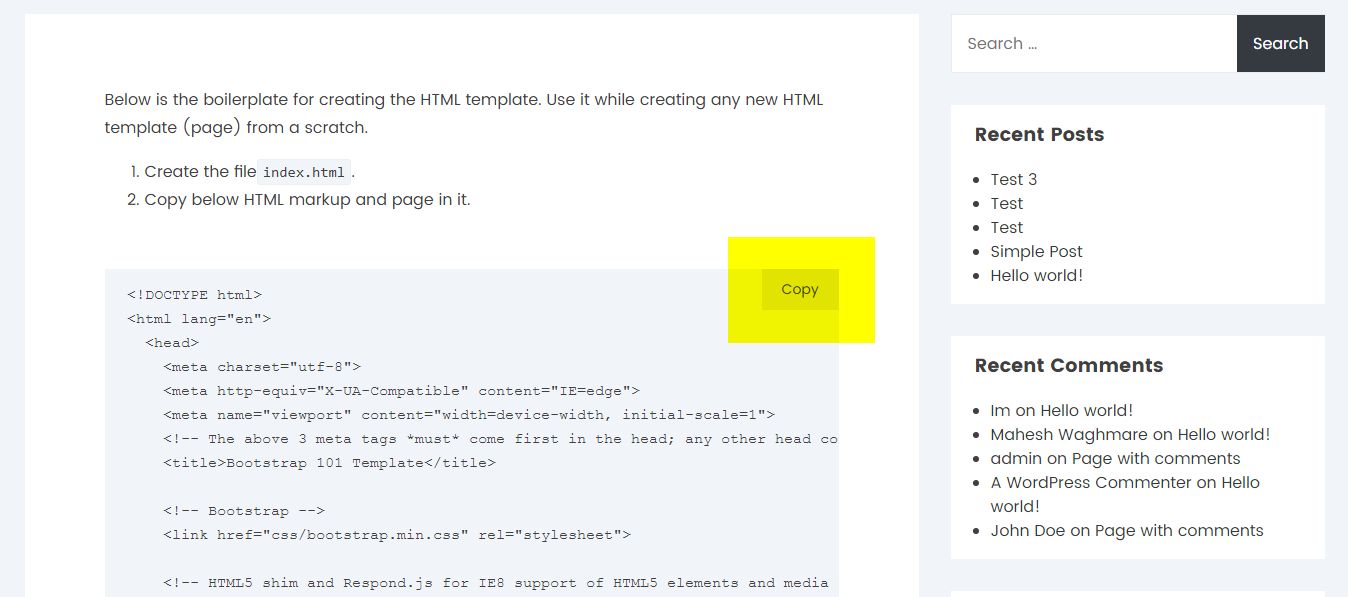
Task: Open the "Hello world!" recent post
Action: [x=1036, y=275]
